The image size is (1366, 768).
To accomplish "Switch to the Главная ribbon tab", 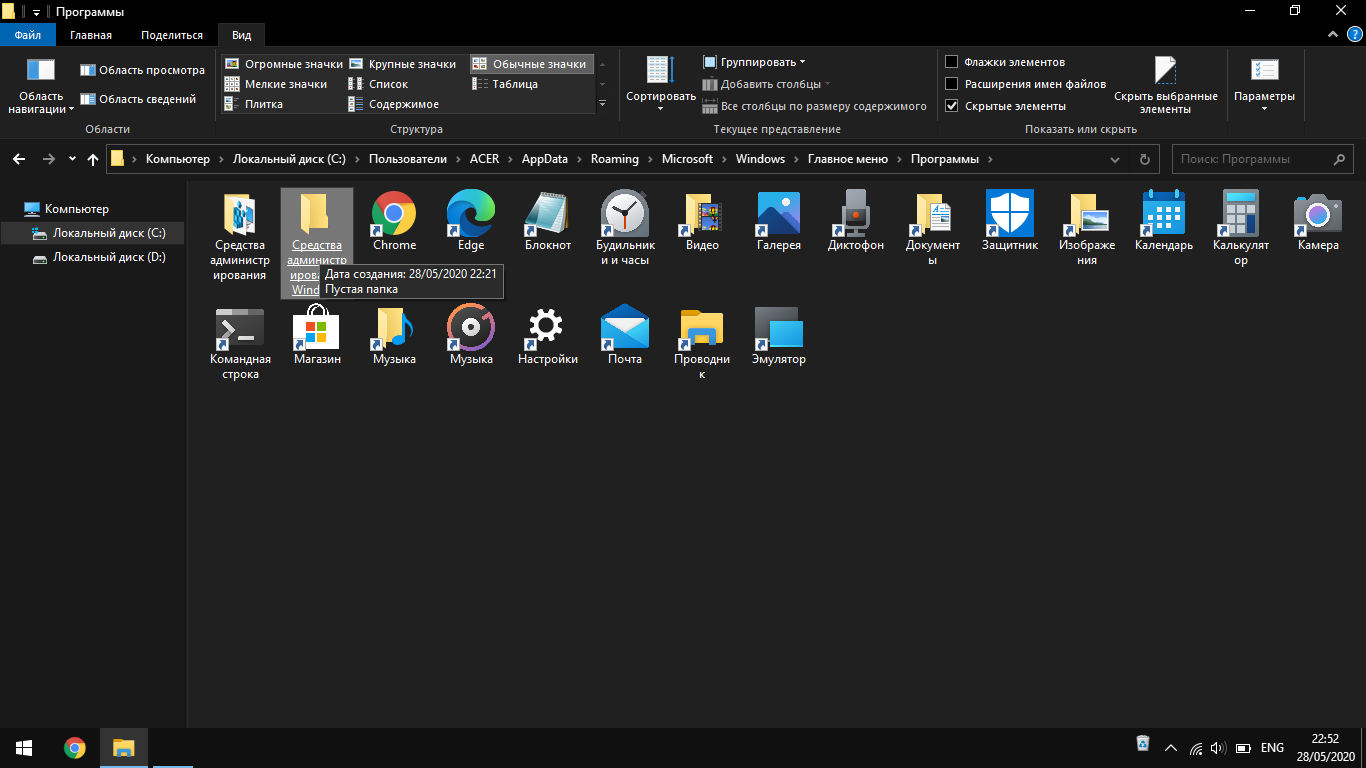I will click(x=91, y=35).
